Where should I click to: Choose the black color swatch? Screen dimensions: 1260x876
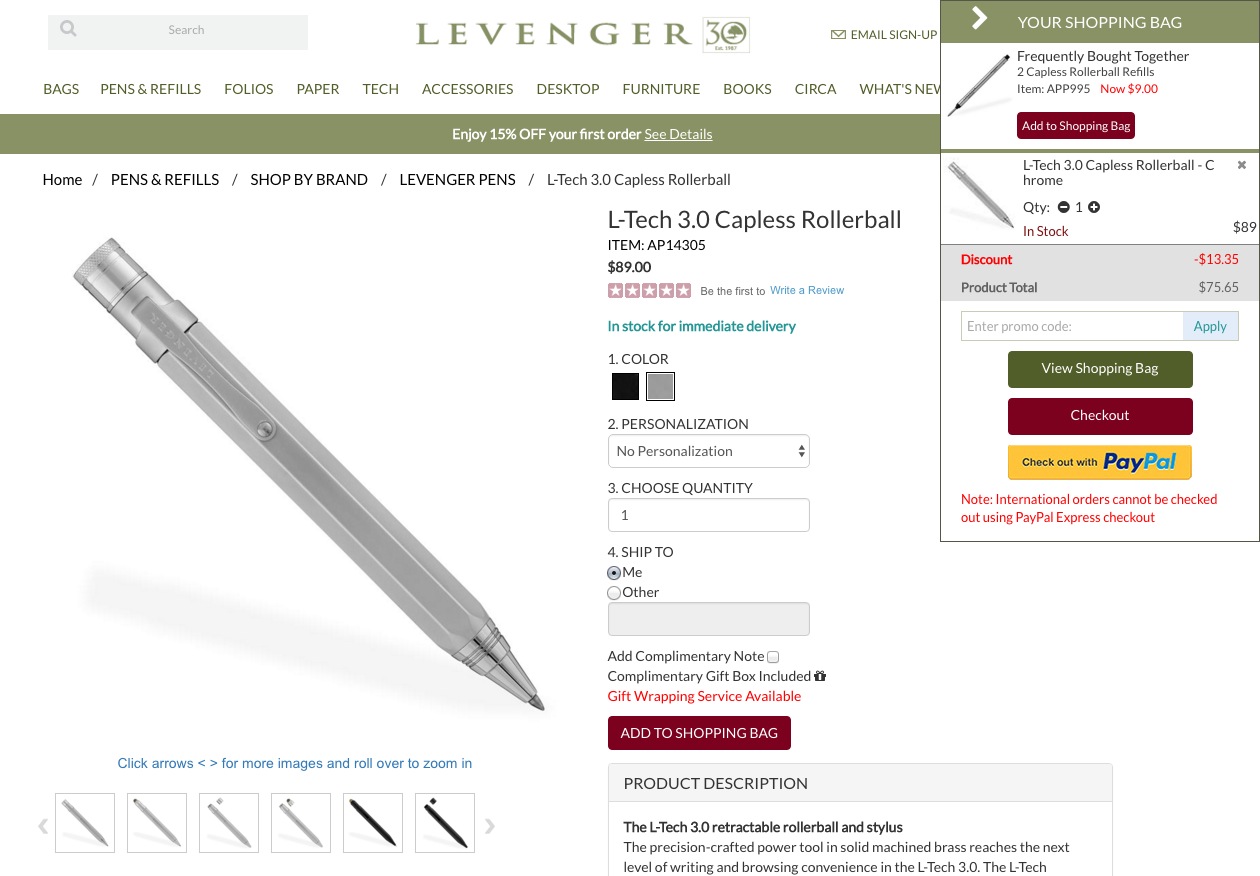pos(625,386)
